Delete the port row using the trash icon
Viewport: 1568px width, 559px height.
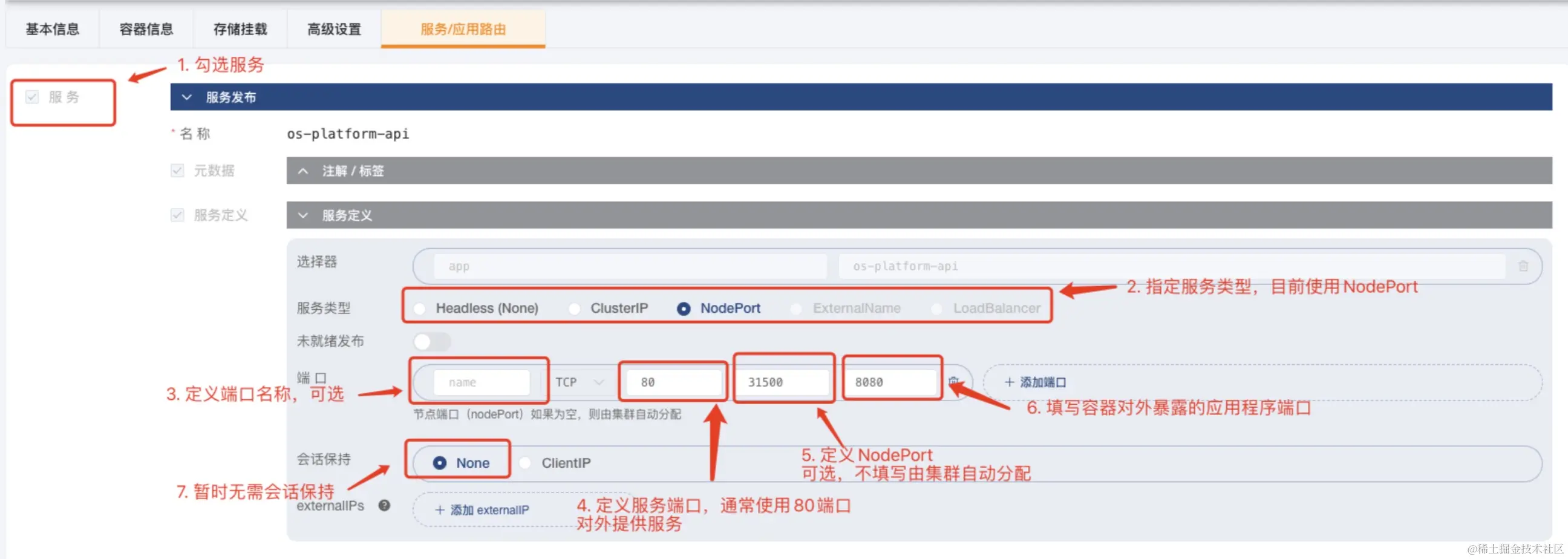tap(955, 382)
